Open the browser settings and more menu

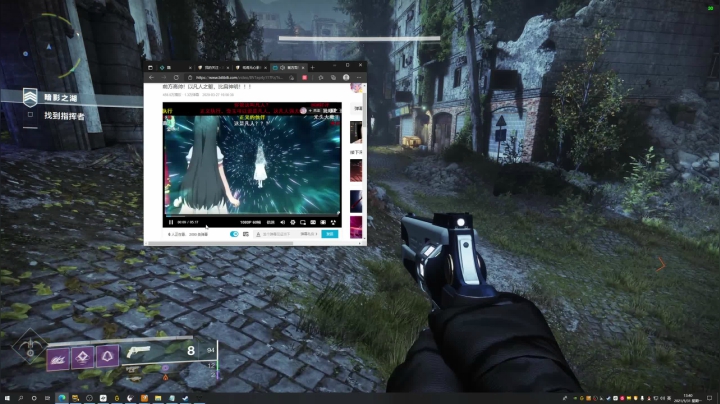[359, 78]
